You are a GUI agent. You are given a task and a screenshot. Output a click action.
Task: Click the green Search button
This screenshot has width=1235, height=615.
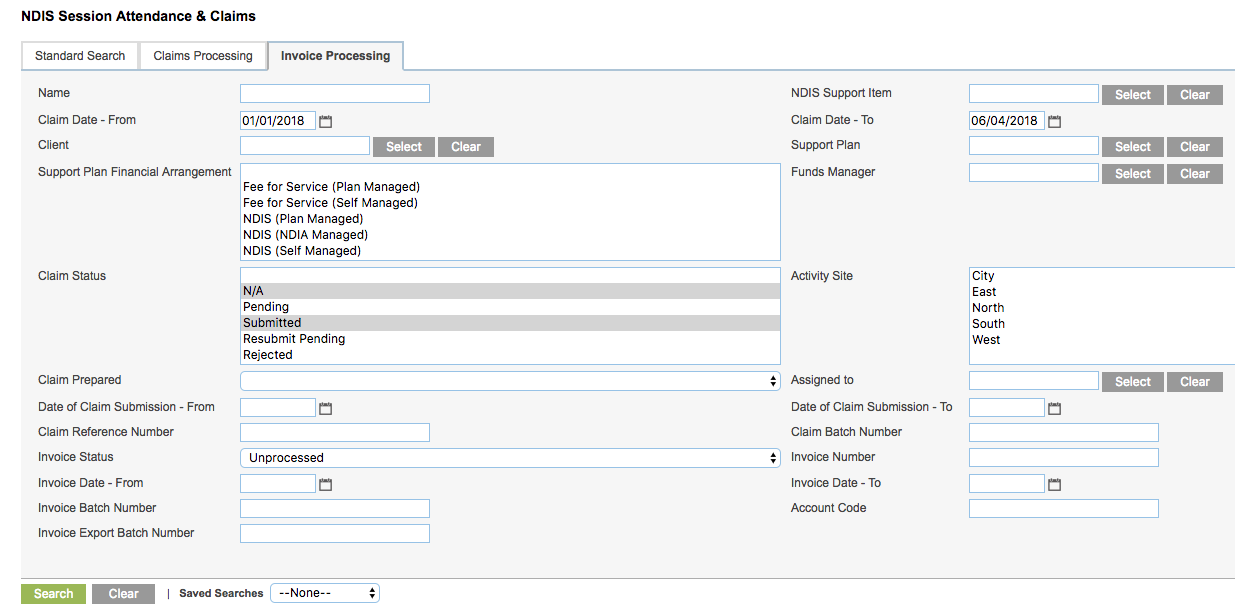coord(53,594)
